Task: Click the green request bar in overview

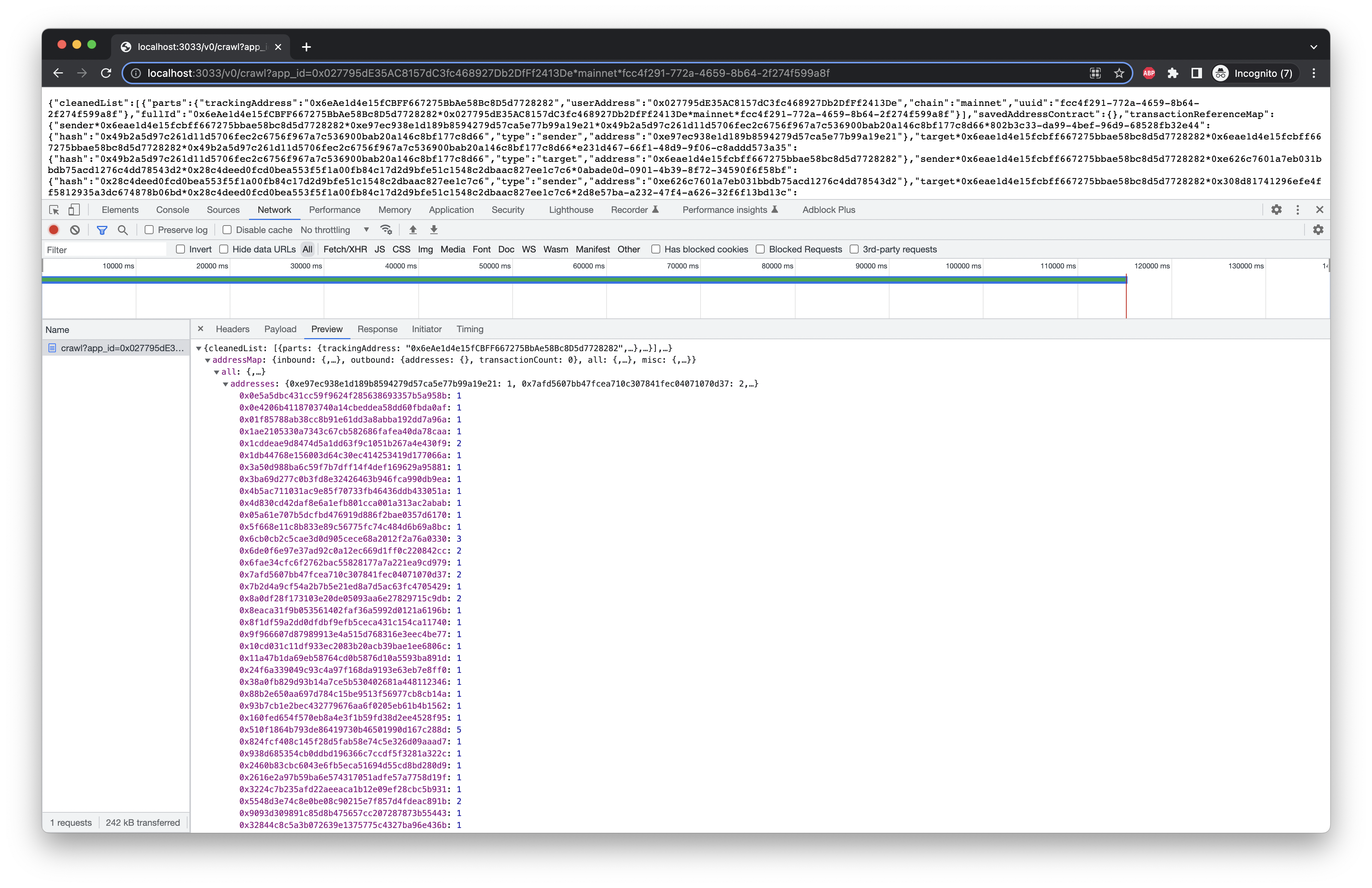Action: pyautogui.click(x=584, y=280)
